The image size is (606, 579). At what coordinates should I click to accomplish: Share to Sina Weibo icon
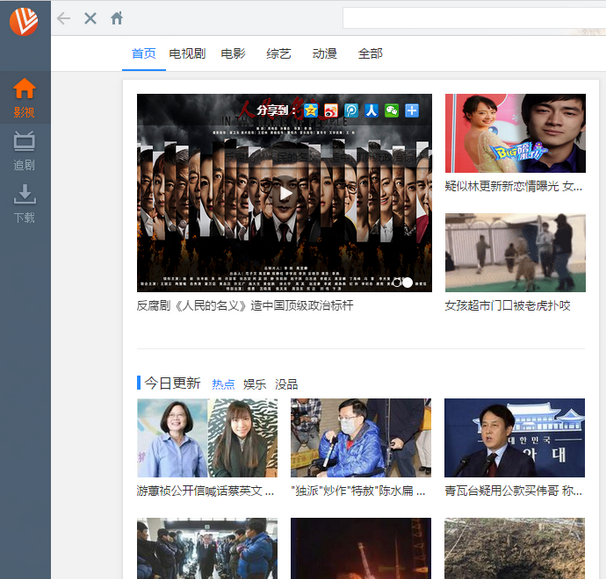(331, 110)
